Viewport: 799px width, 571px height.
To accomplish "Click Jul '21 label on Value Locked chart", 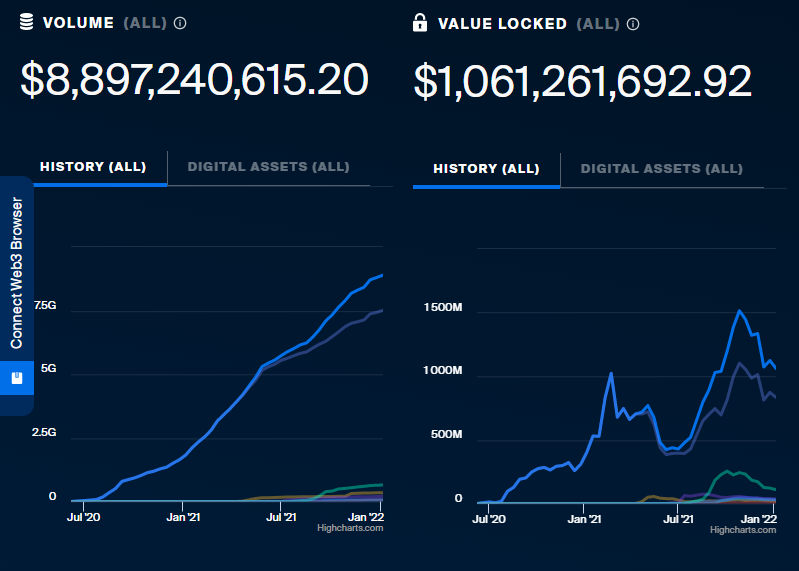I will coord(678,520).
